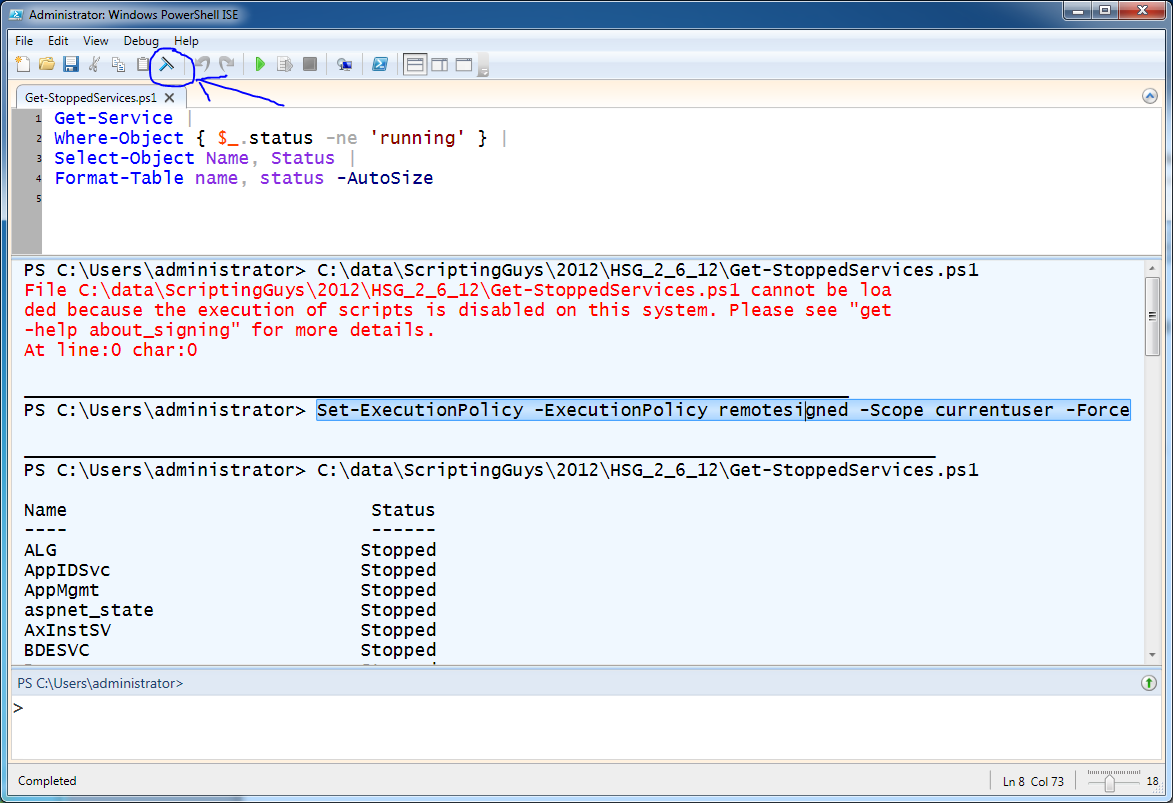The width and height of the screenshot is (1173, 803).
Task: Undo the last edit
Action: point(203,63)
